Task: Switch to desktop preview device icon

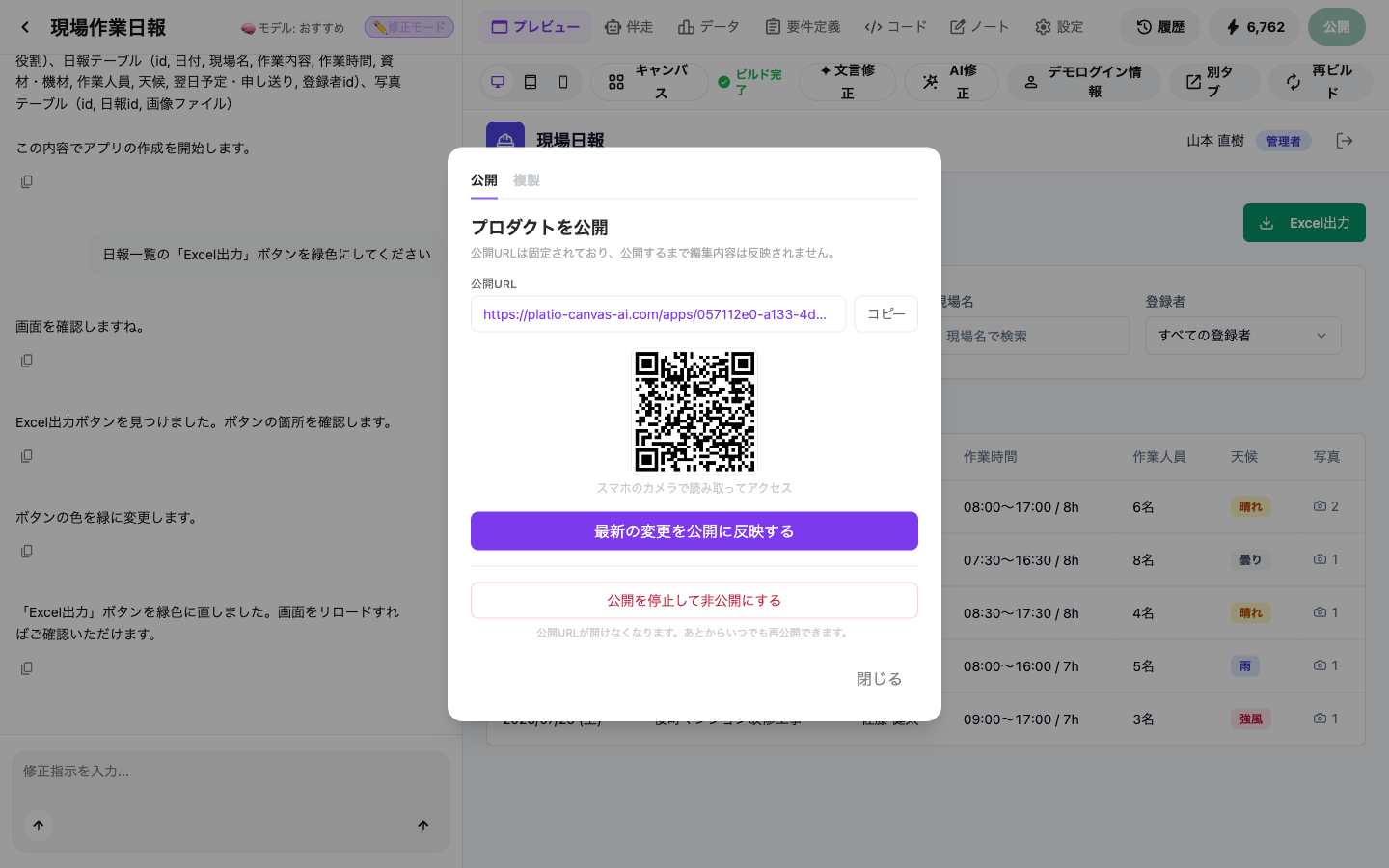Action: (498, 82)
